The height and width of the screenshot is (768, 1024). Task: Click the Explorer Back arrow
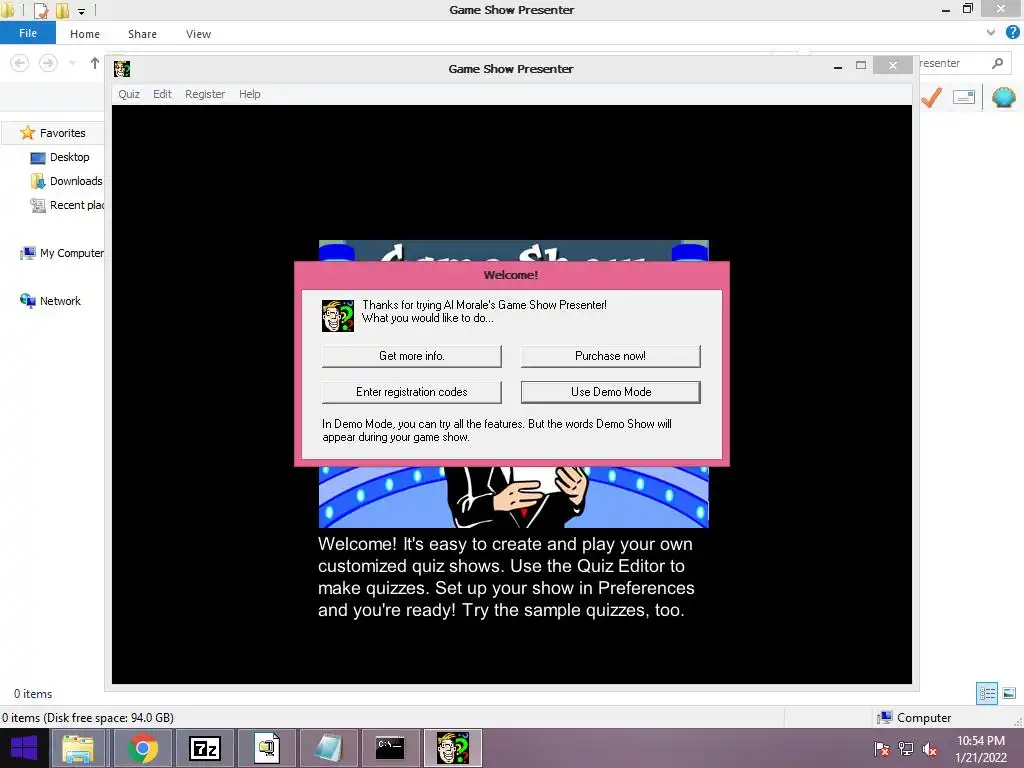click(x=20, y=63)
